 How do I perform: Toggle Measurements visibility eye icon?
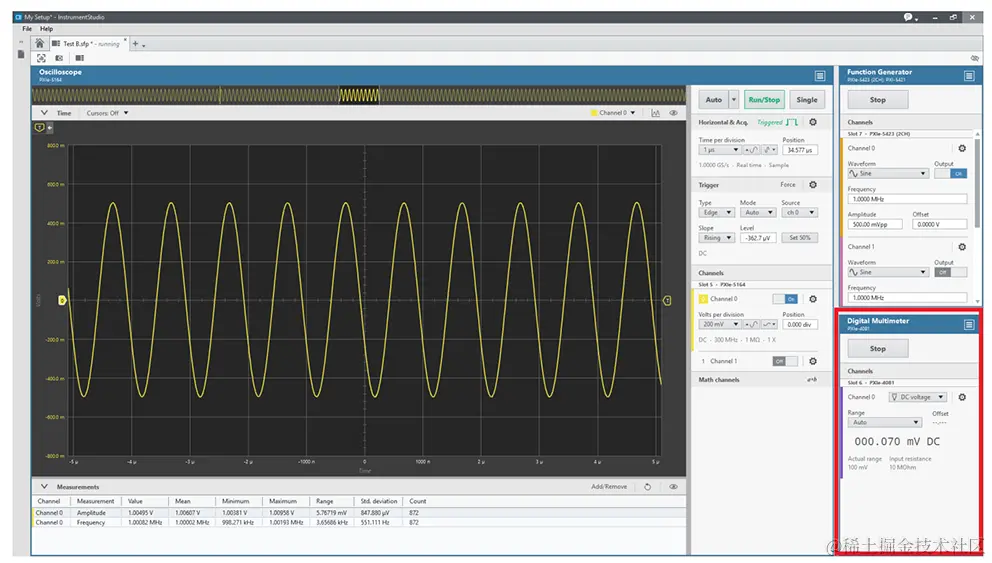click(673, 487)
